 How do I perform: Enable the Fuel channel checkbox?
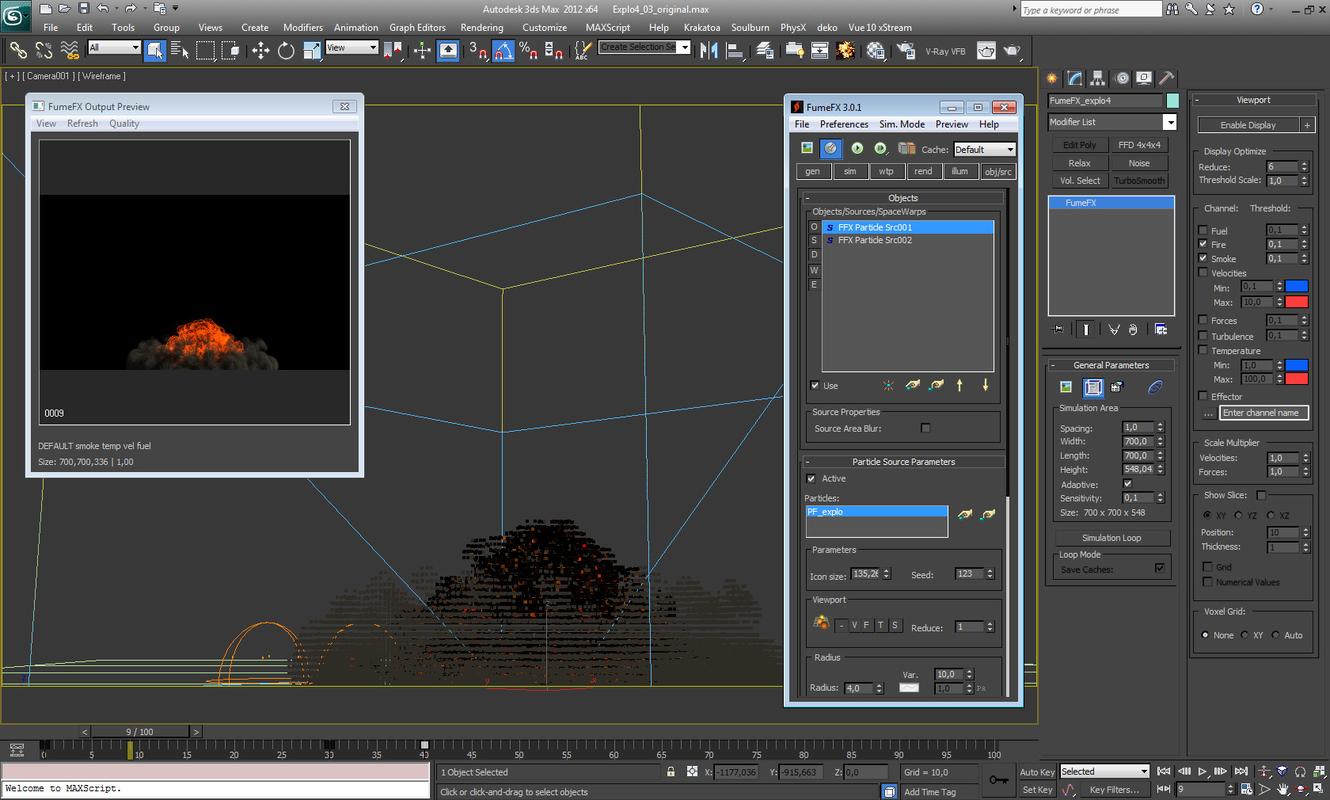coord(1201,230)
